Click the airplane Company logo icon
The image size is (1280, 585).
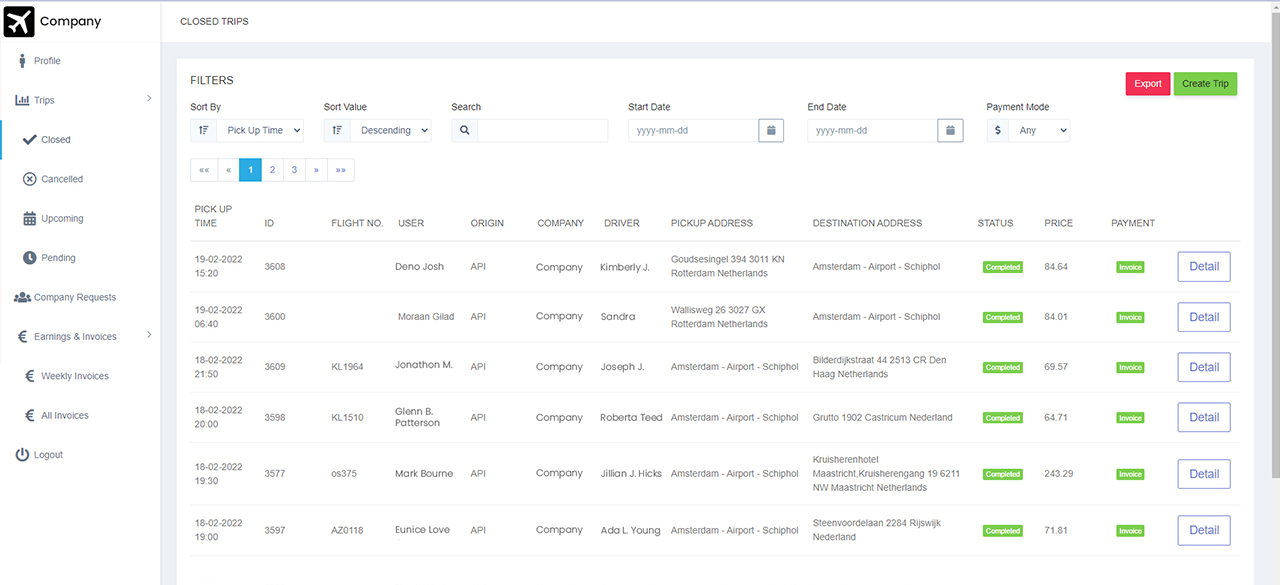click(19, 21)
